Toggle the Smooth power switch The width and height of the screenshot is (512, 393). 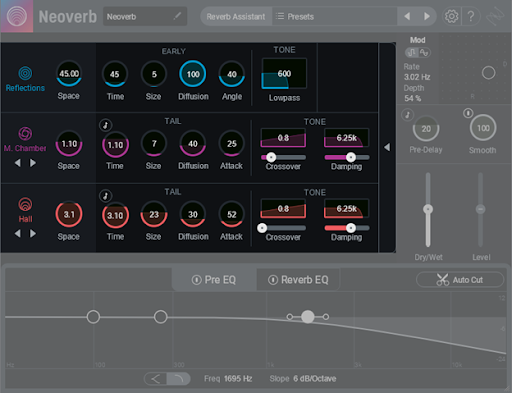468,113
